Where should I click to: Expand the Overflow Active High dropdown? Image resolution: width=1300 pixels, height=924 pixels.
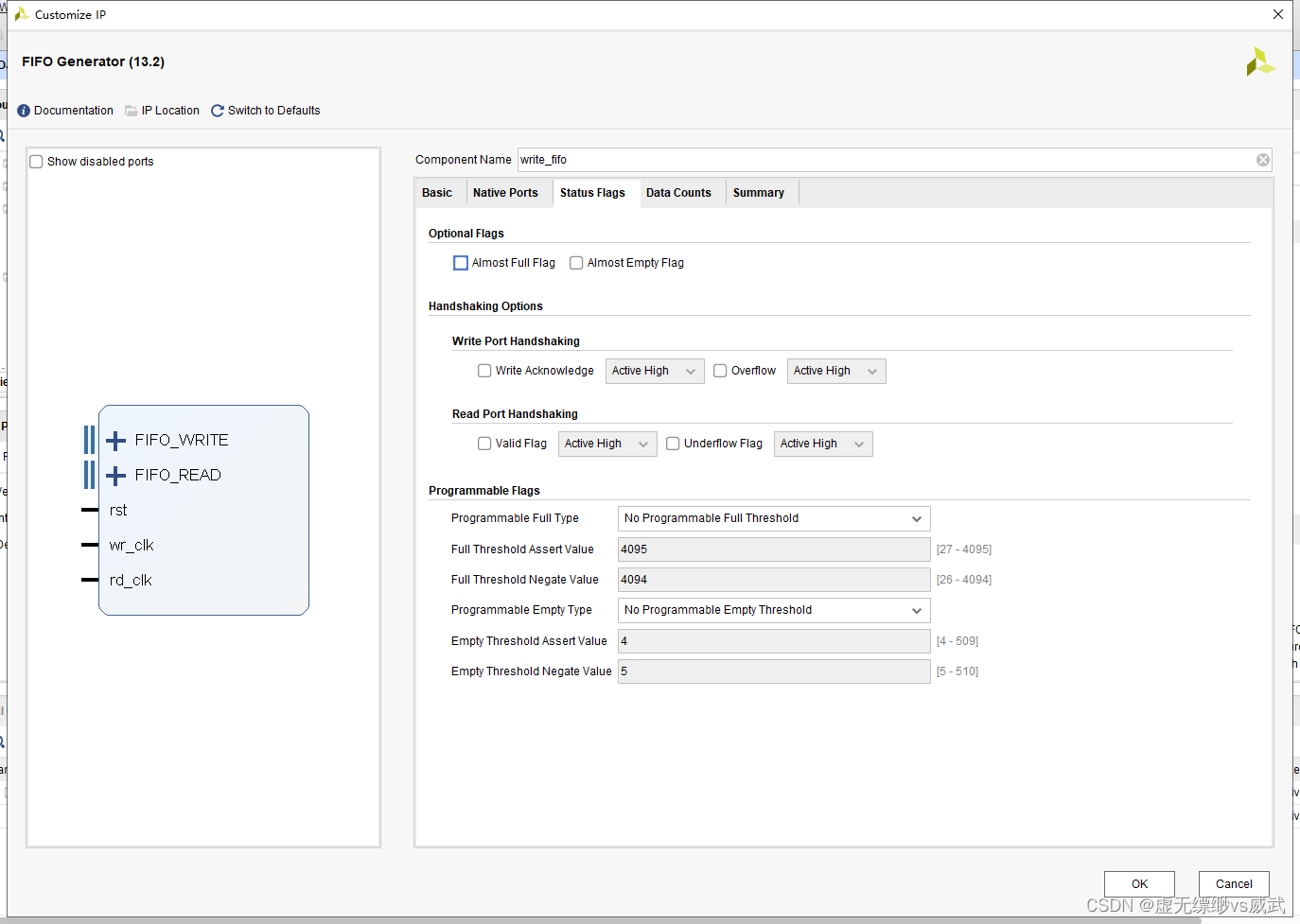point(835,371)
